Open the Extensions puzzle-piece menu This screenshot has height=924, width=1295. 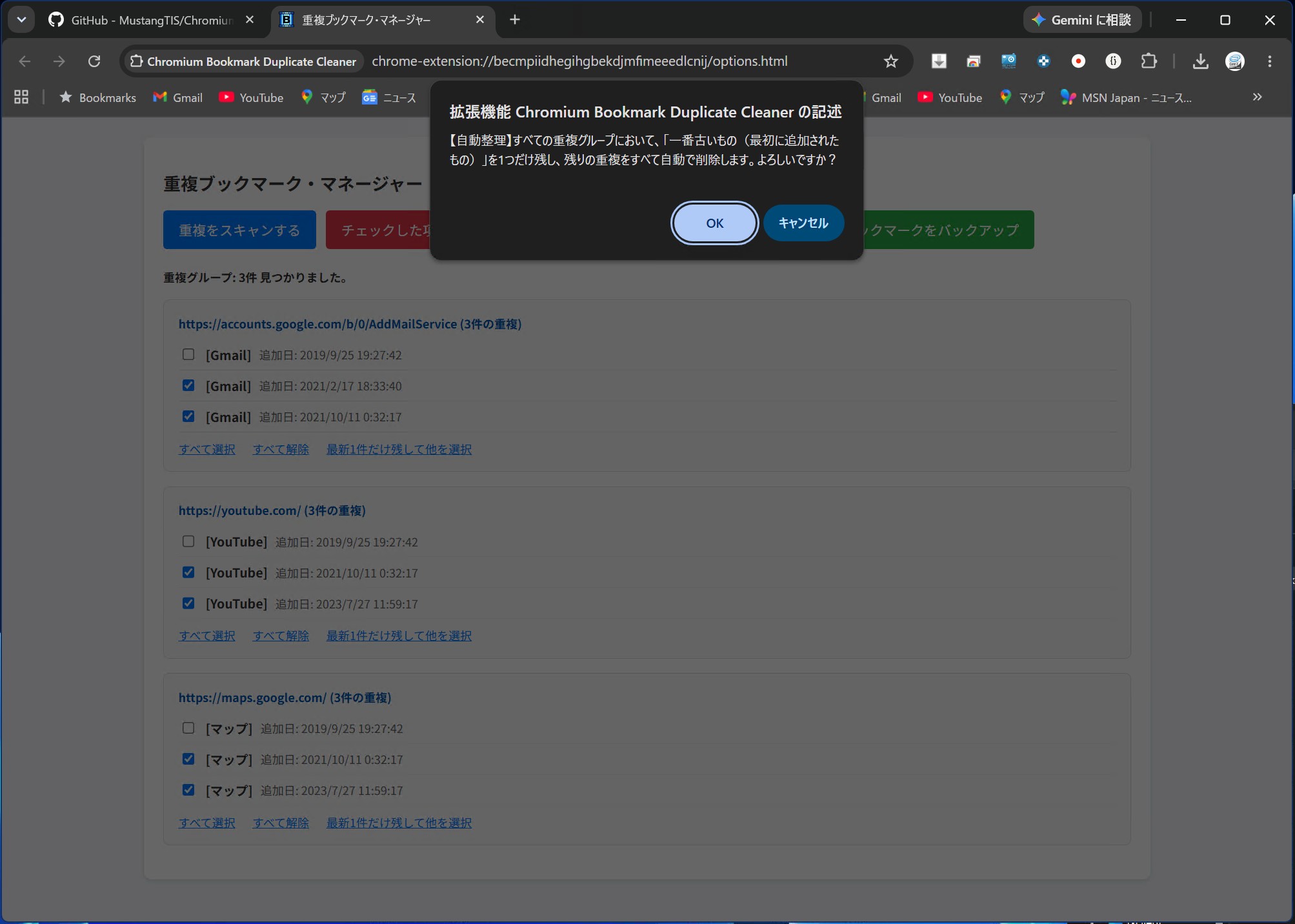(x=1149, y=61)
